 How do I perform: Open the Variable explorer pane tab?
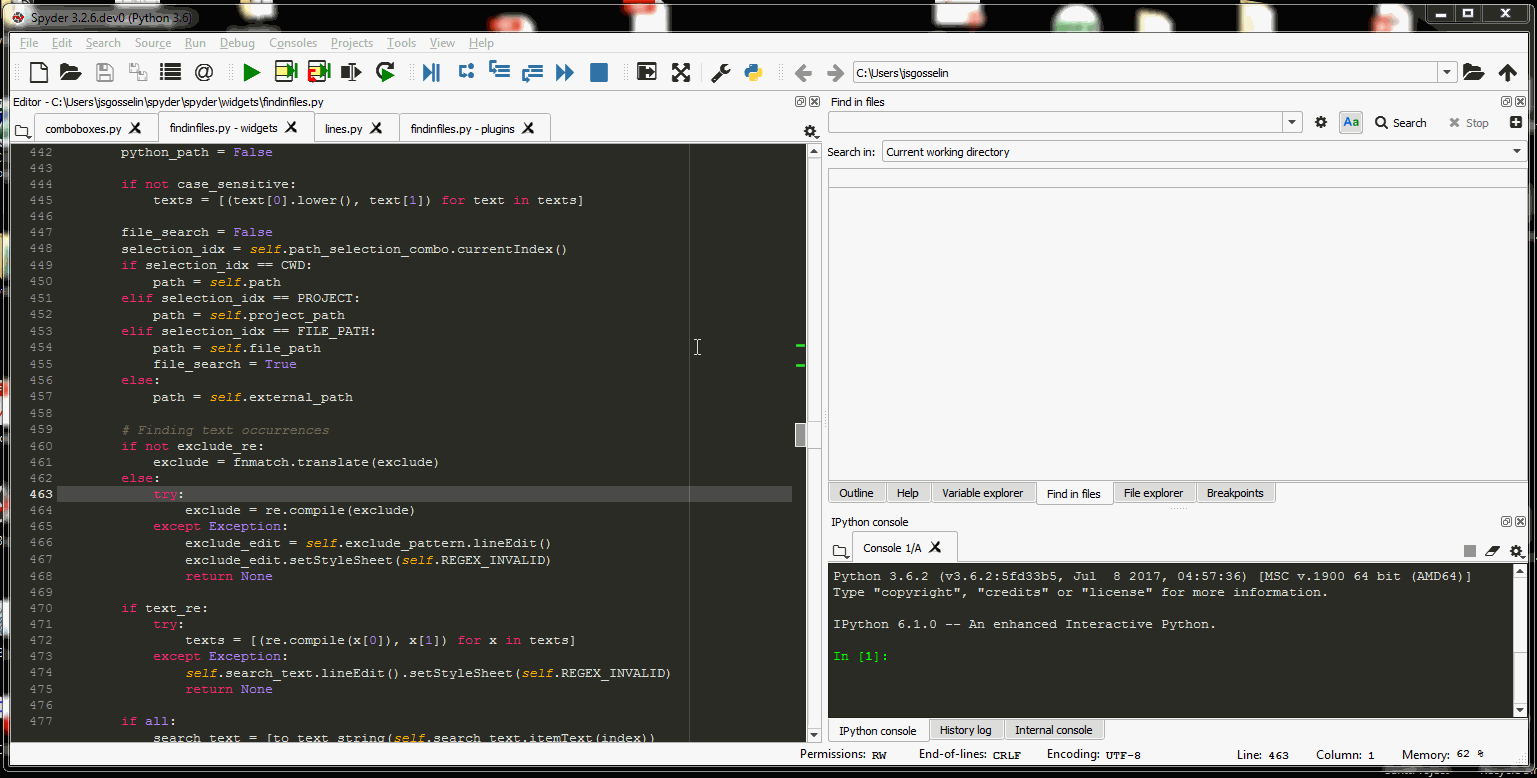point(983,493)
